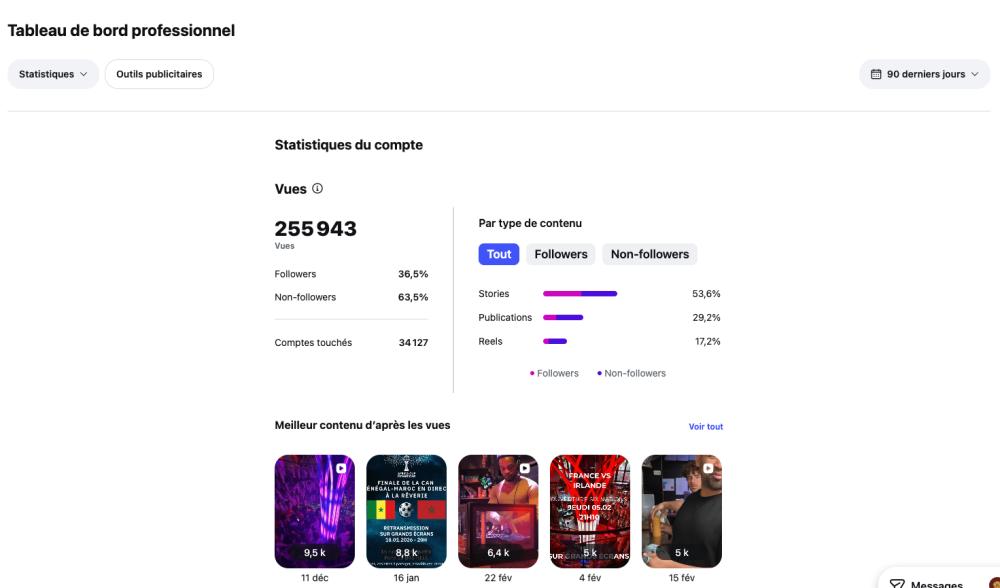Click the blue Non-followers legend dot
1000x588 pixels.
coord(599,373)
